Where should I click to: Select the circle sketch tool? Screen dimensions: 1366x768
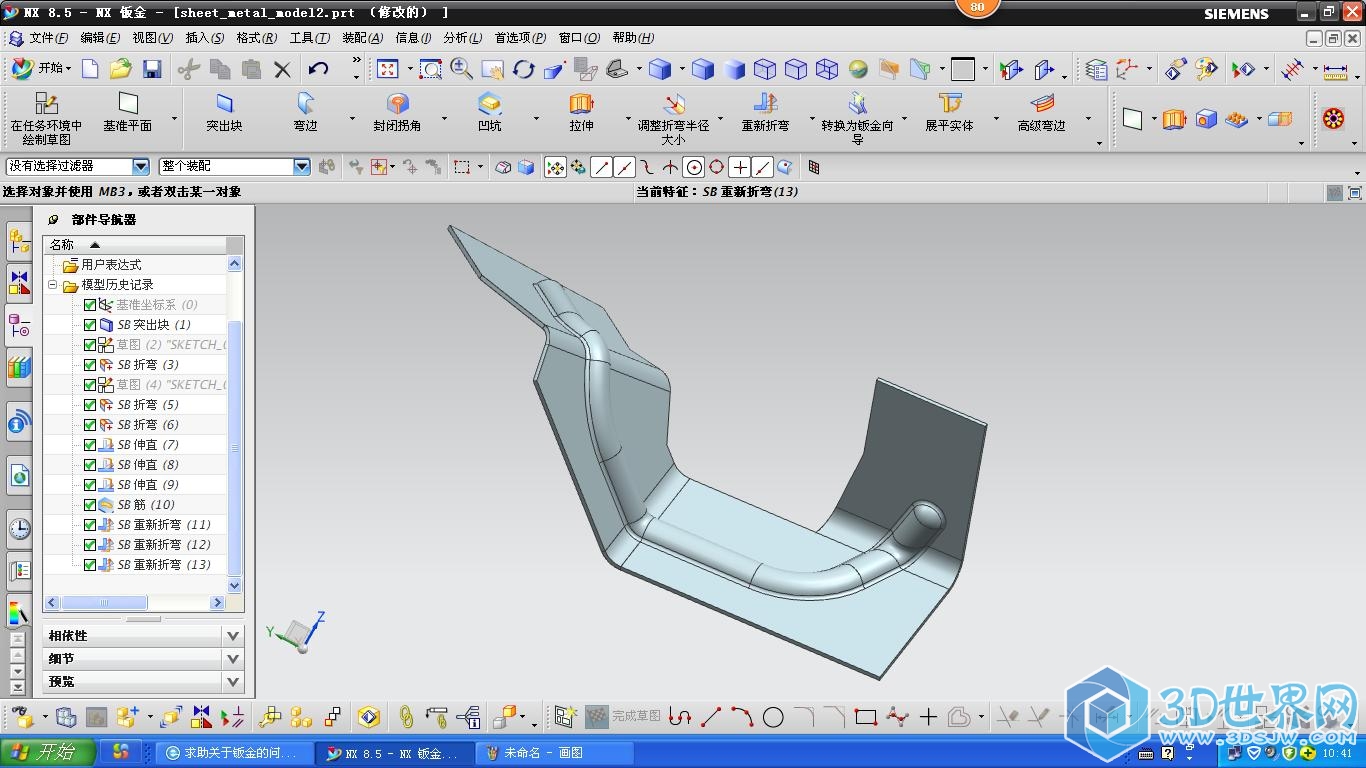click(x=773, y=717)
